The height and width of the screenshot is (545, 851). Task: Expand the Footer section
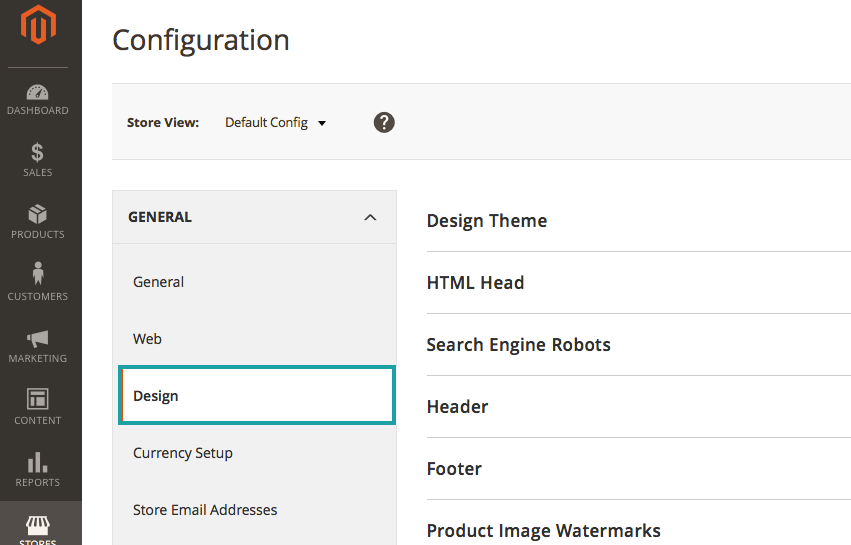454,469
